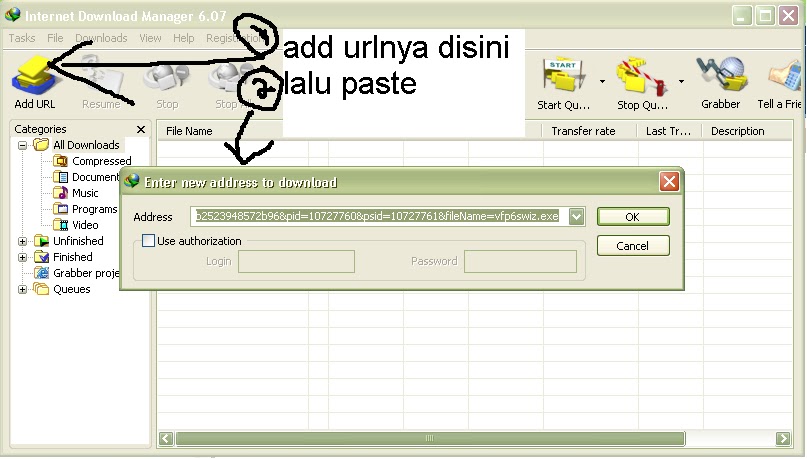Viewport: 807px width, 459px height.
Task: Select Grabber projects in tree
Action: 77,273
